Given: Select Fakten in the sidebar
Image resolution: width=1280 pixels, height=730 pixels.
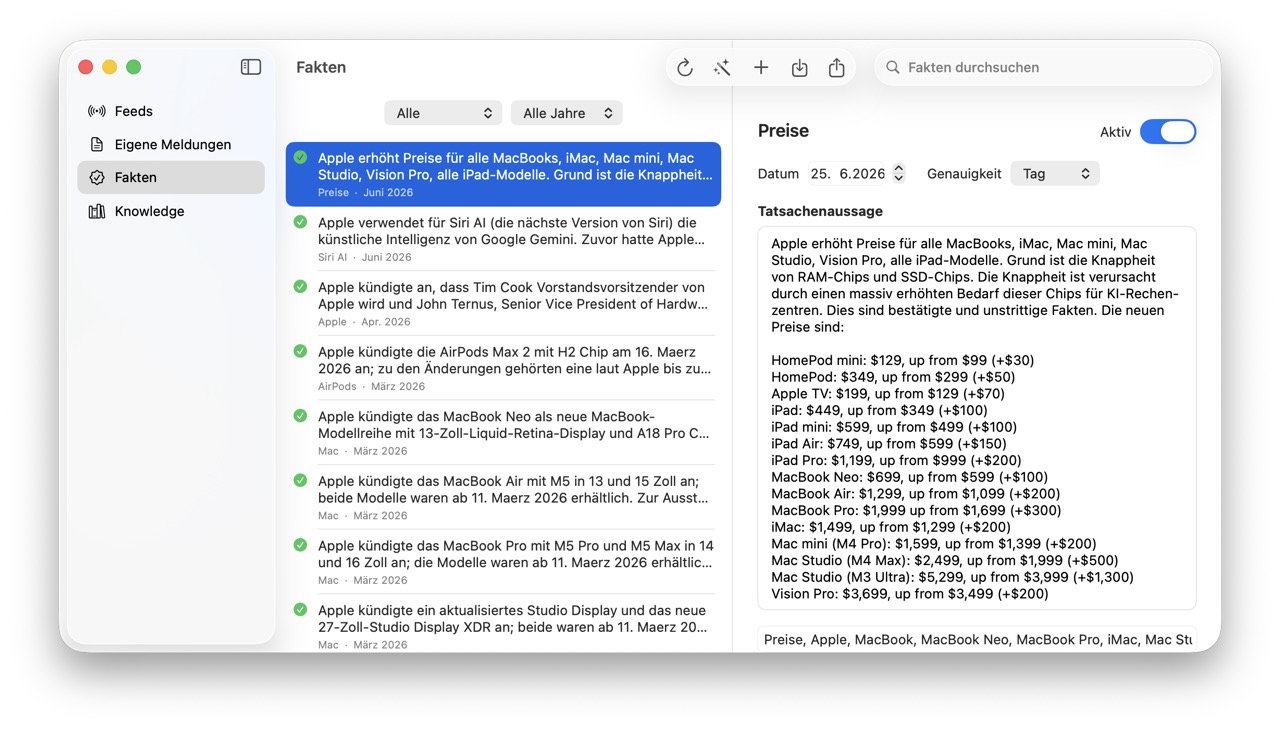Looking at the screenshot, I should pyautogui.click(x=171, y=177).
